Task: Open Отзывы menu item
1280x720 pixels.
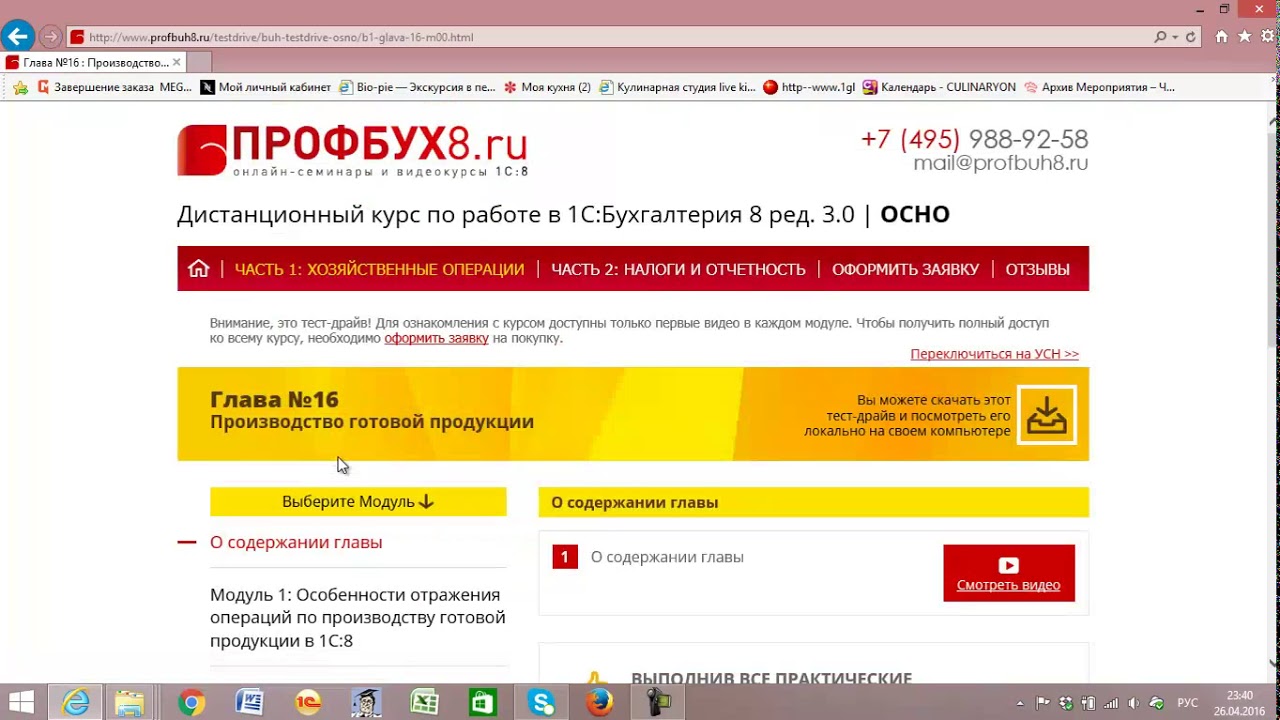Action: [x=1037, y=270]
